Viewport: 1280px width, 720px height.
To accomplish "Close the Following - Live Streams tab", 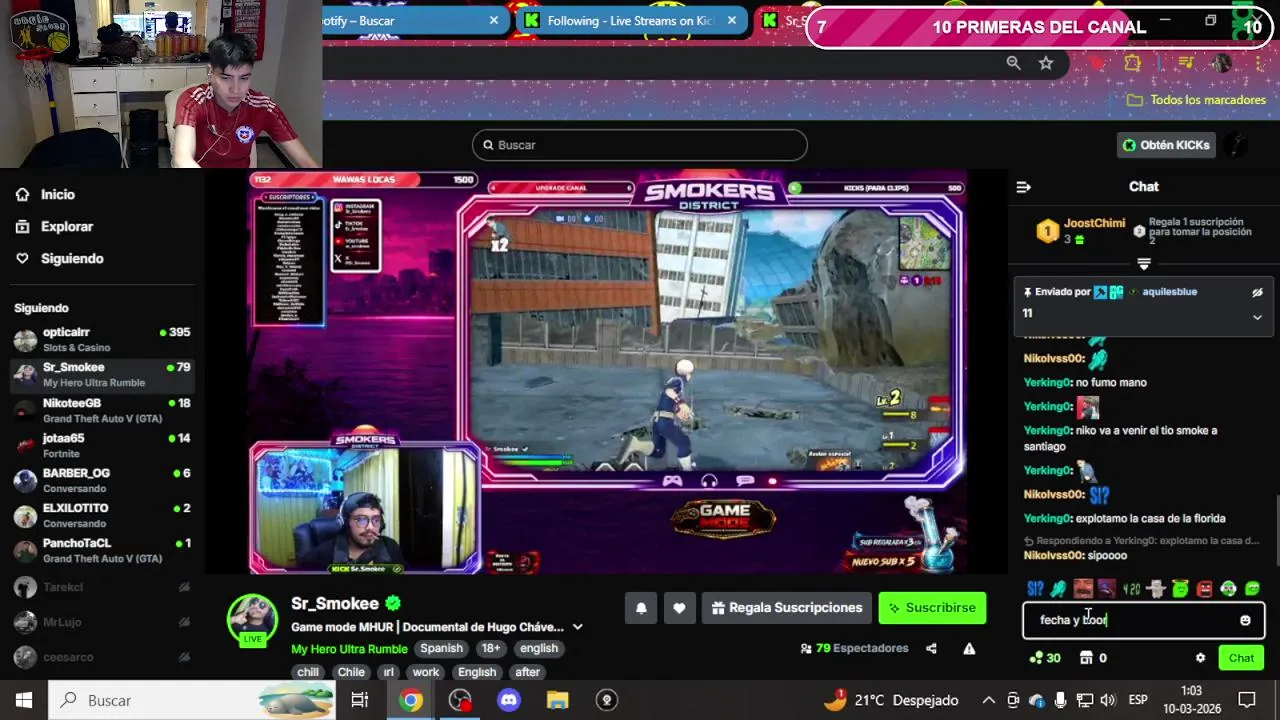I will pos(732,20).
